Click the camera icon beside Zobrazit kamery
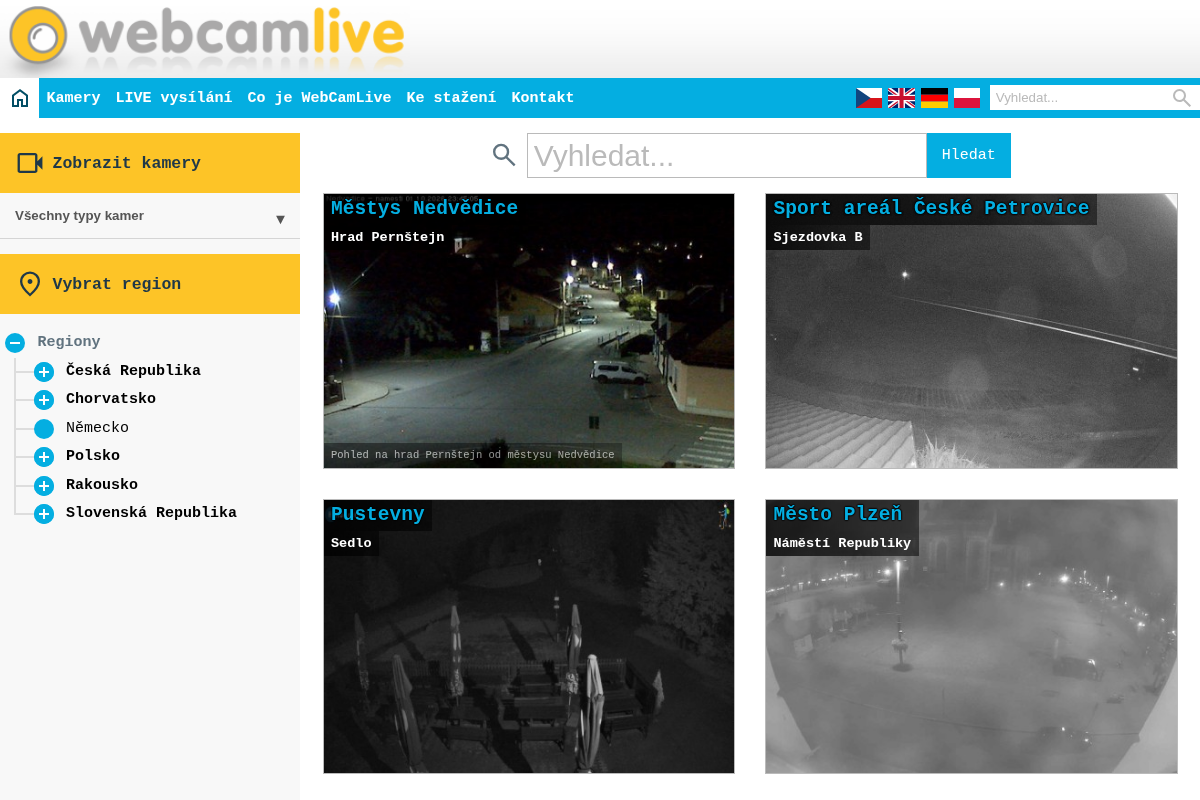The width and height of the screenshot is (1200, 800). [30, 163]
